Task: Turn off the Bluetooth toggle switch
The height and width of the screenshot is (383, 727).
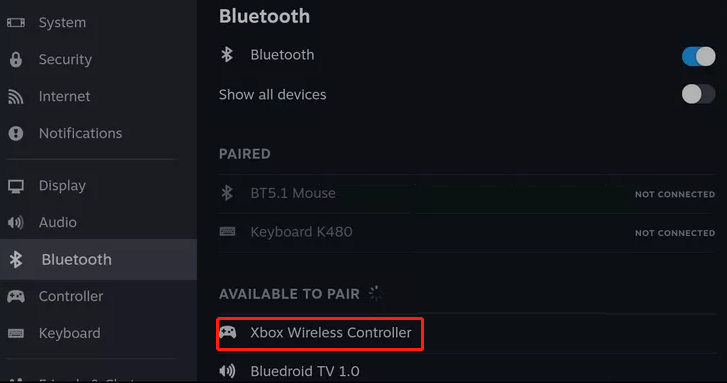Action: [698, 57]
